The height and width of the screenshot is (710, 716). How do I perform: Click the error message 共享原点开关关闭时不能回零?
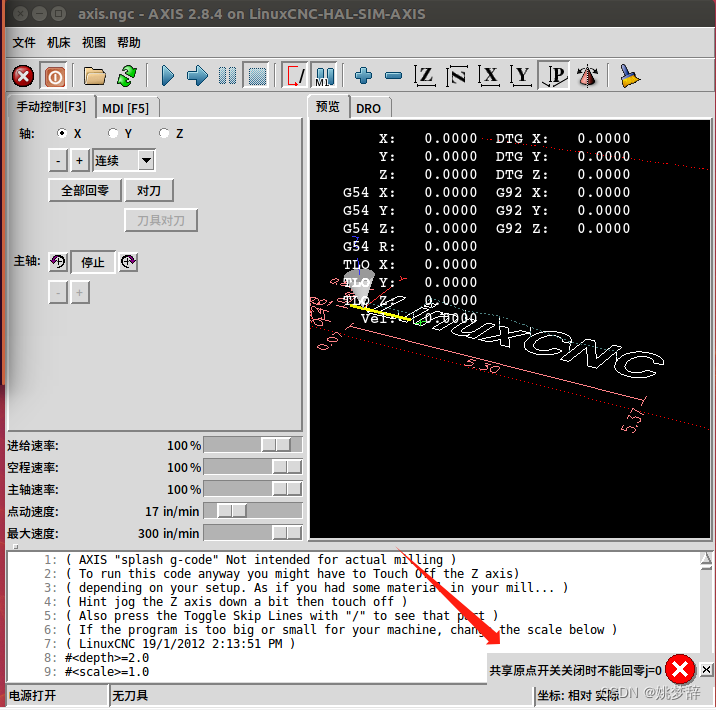[575, 670]
